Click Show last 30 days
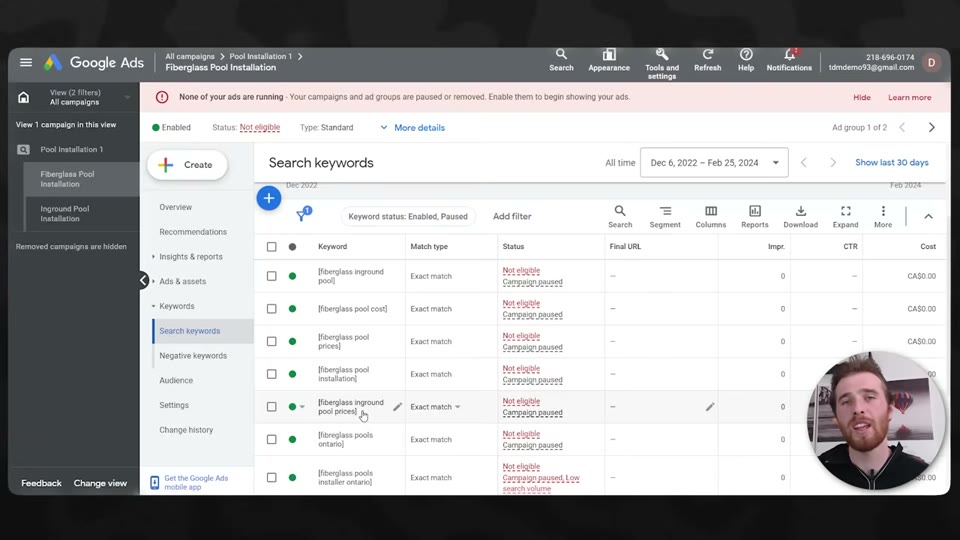Screen dimensions: 960x540 (891, 162)
